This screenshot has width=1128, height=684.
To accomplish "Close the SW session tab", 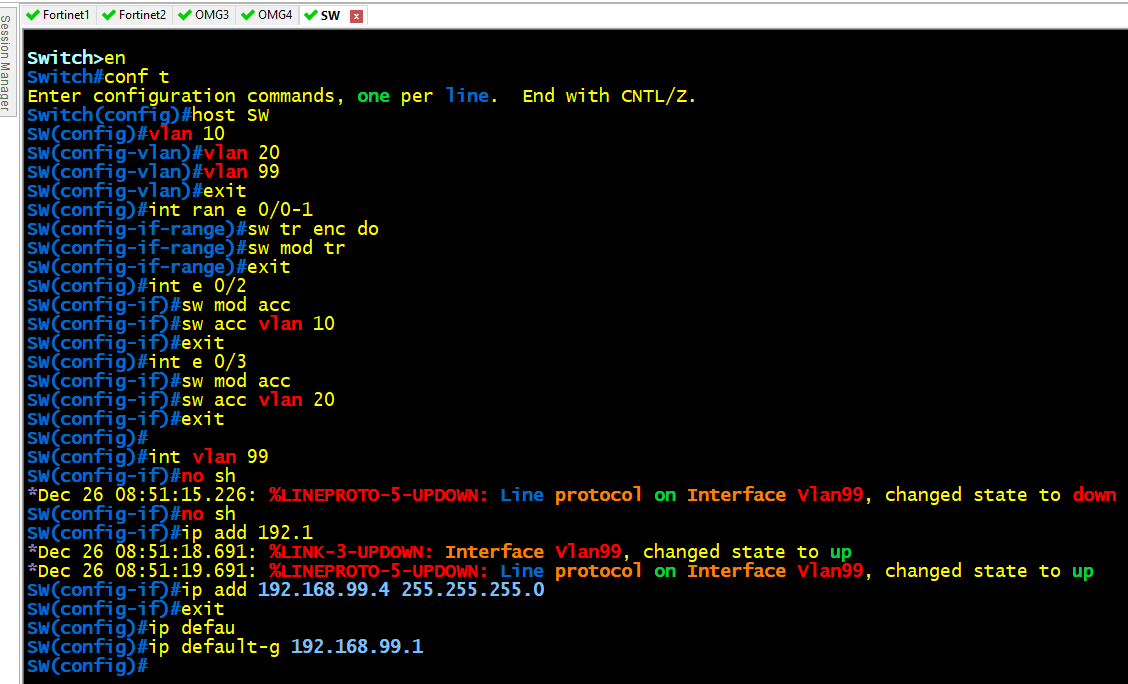I will (356, 16).
